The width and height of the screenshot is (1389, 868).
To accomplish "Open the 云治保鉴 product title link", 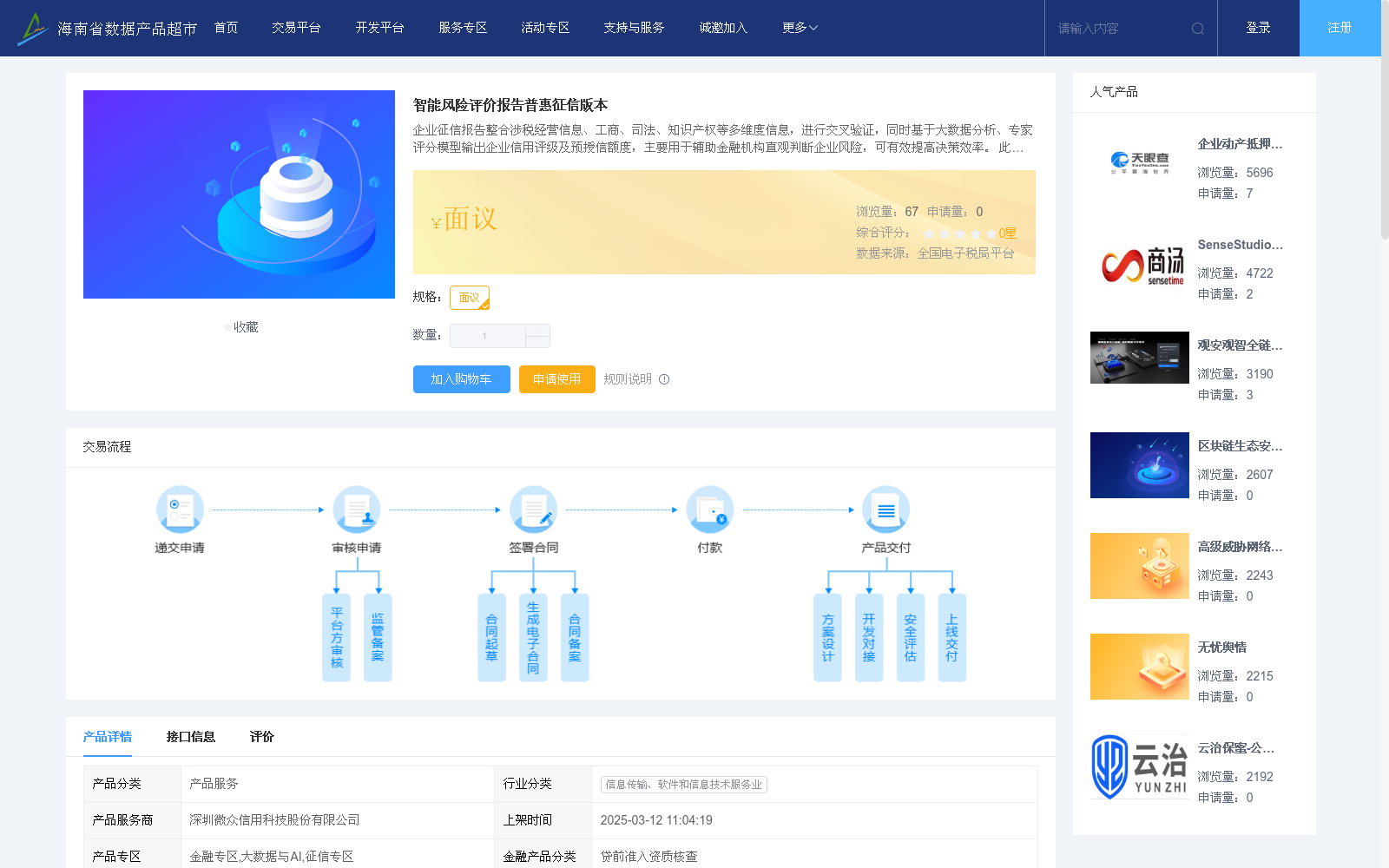I will (x=1236, y=748).
